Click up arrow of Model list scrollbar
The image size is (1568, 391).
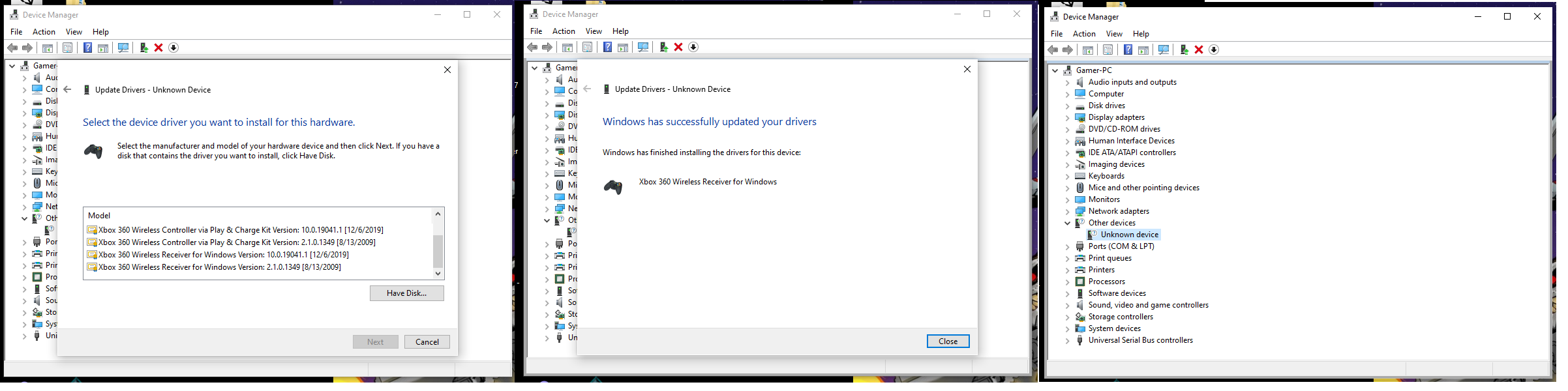click(438, 214)
